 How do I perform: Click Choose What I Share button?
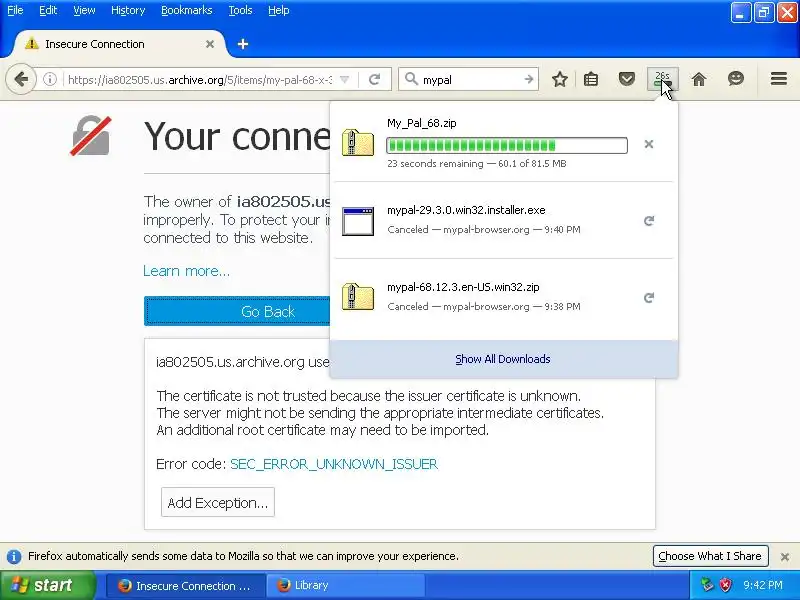(x=710, y=556)
